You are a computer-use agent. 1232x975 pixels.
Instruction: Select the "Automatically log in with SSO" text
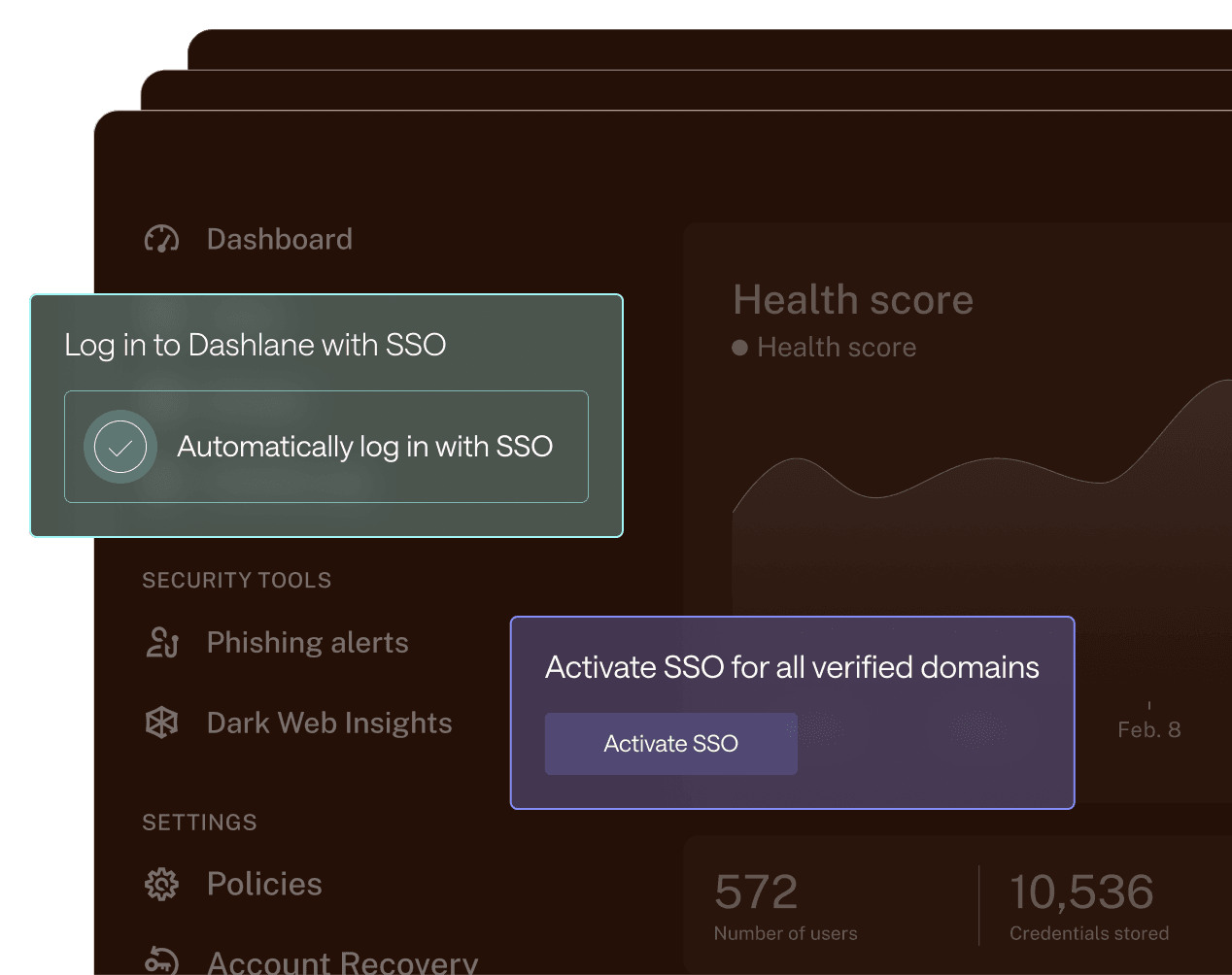[x=364, y=447]
